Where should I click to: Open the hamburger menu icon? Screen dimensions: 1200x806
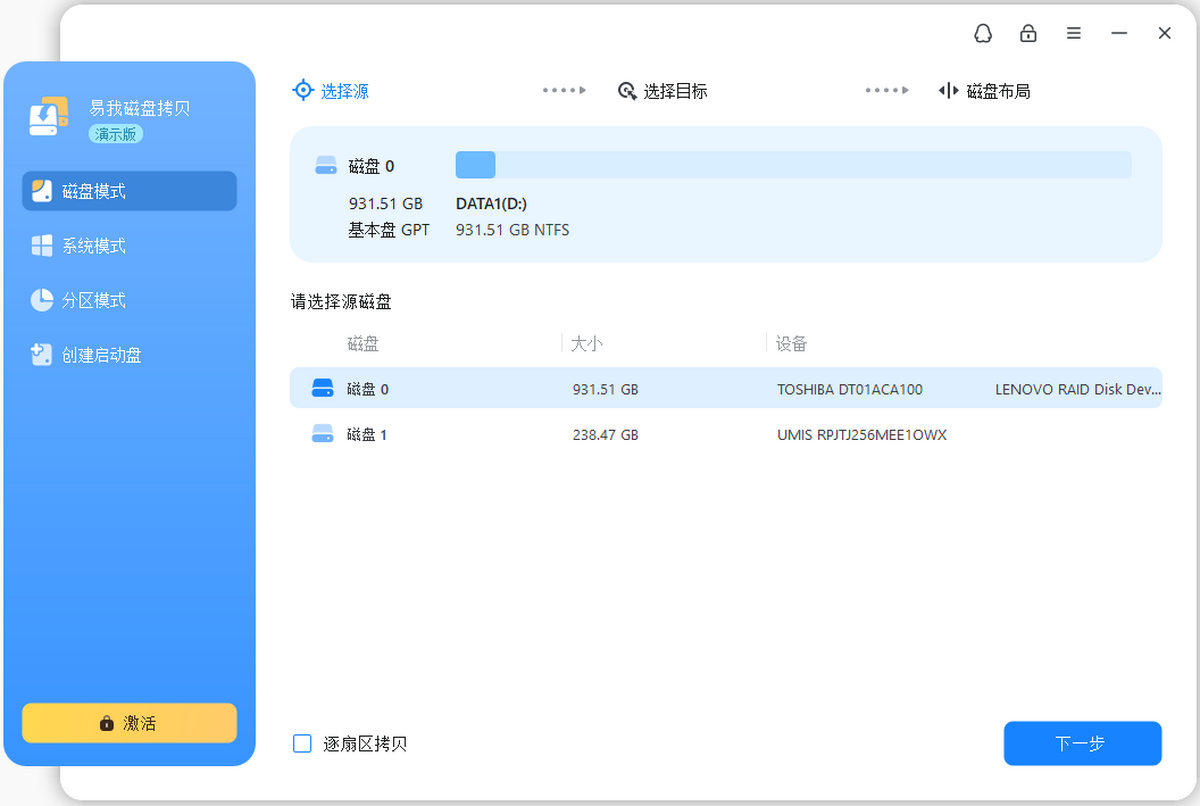1073,33
